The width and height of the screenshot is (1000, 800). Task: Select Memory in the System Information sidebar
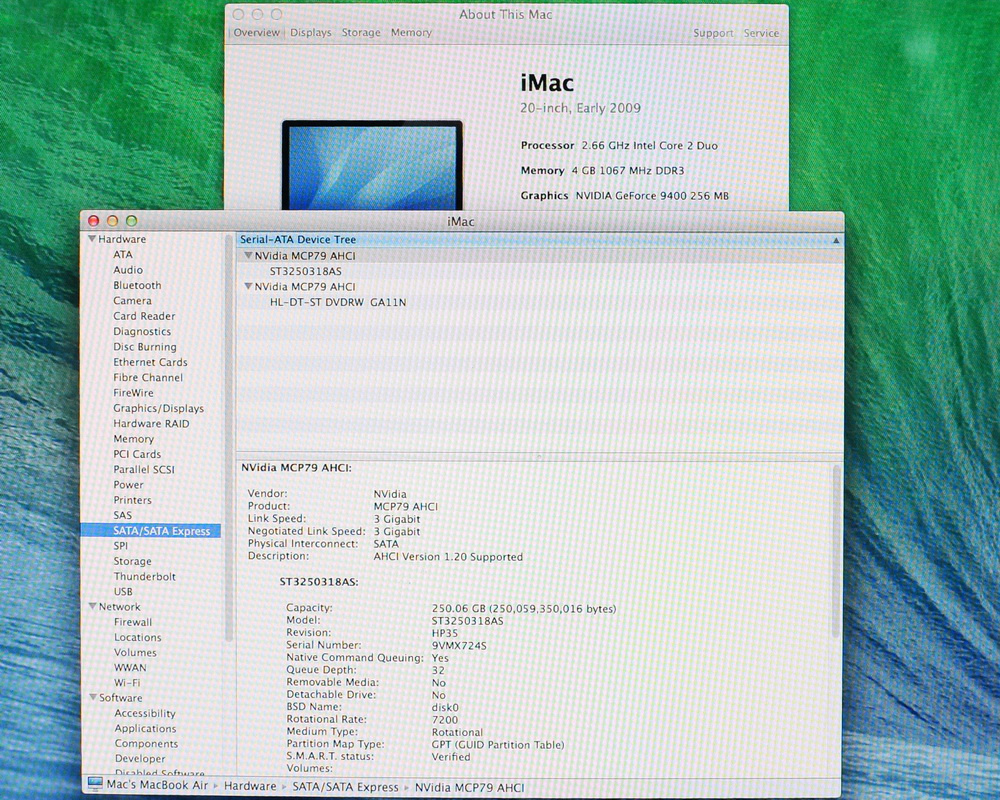pos(133,439)
